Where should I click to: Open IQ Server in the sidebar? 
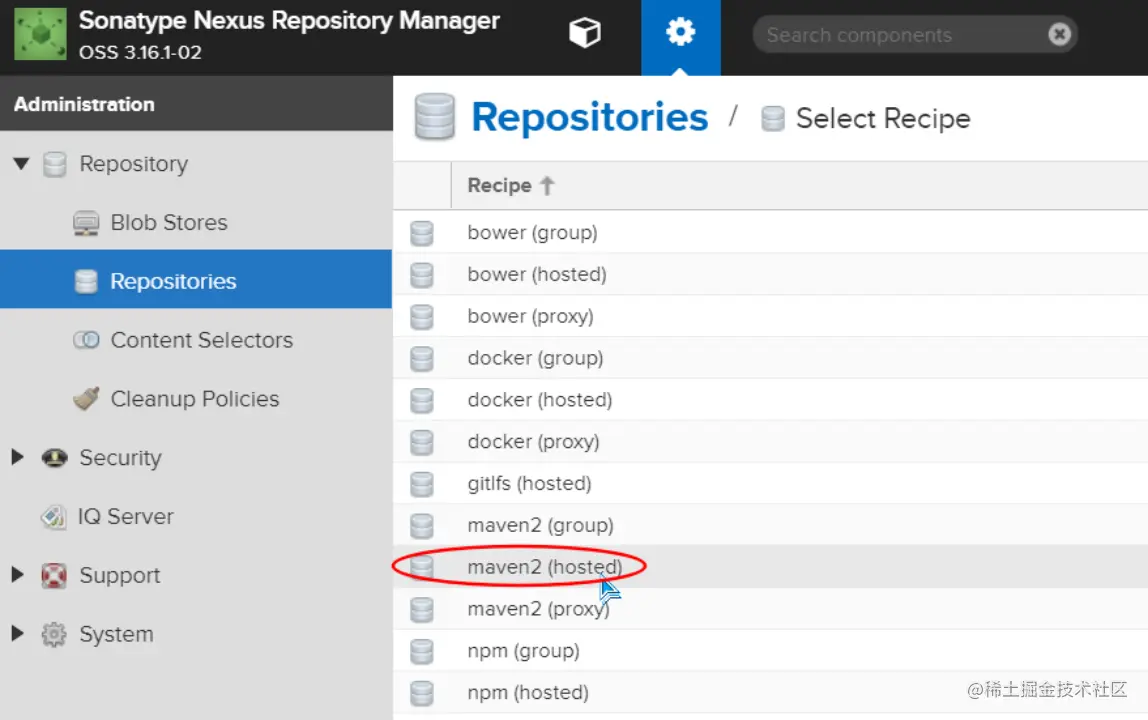click(126, 516)
